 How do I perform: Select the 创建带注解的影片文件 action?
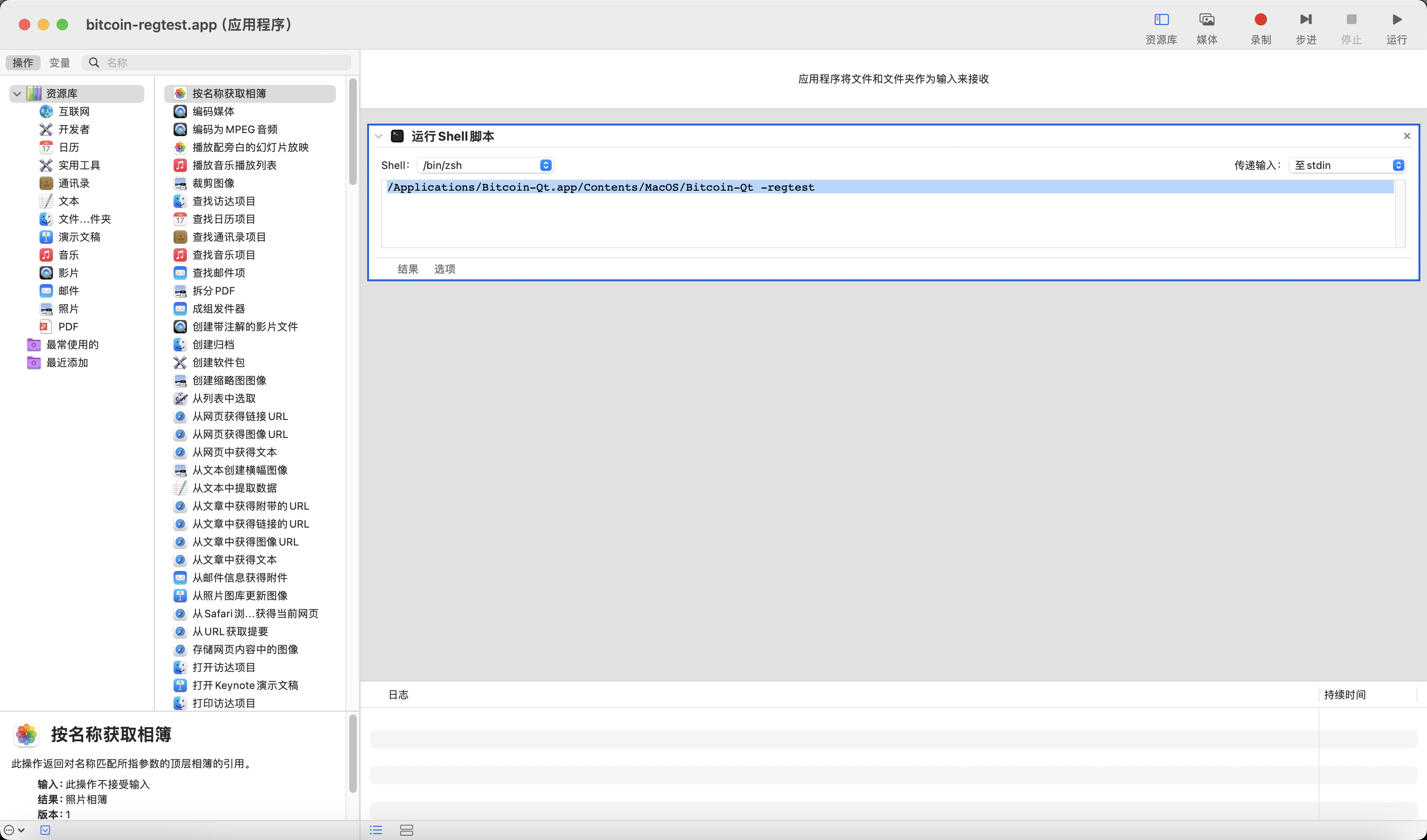[x=244, y=327]
